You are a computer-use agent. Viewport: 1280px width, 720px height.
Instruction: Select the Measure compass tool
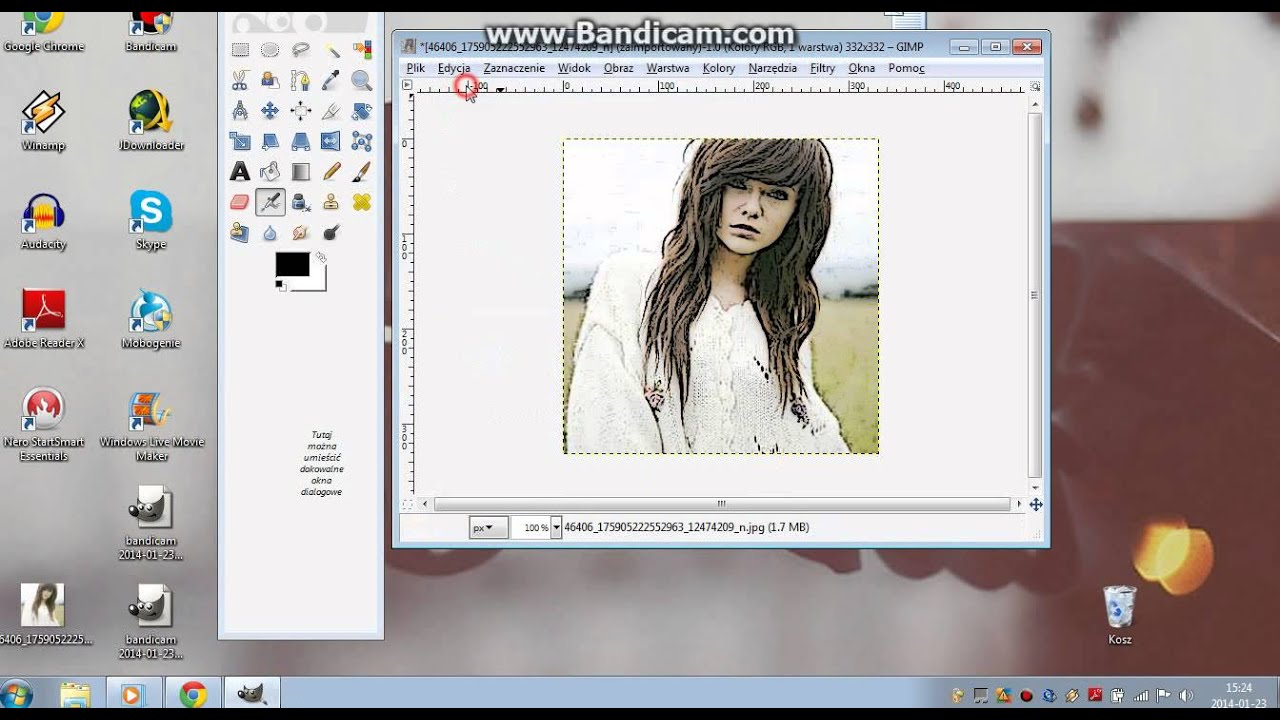click(x=240, y=111)
